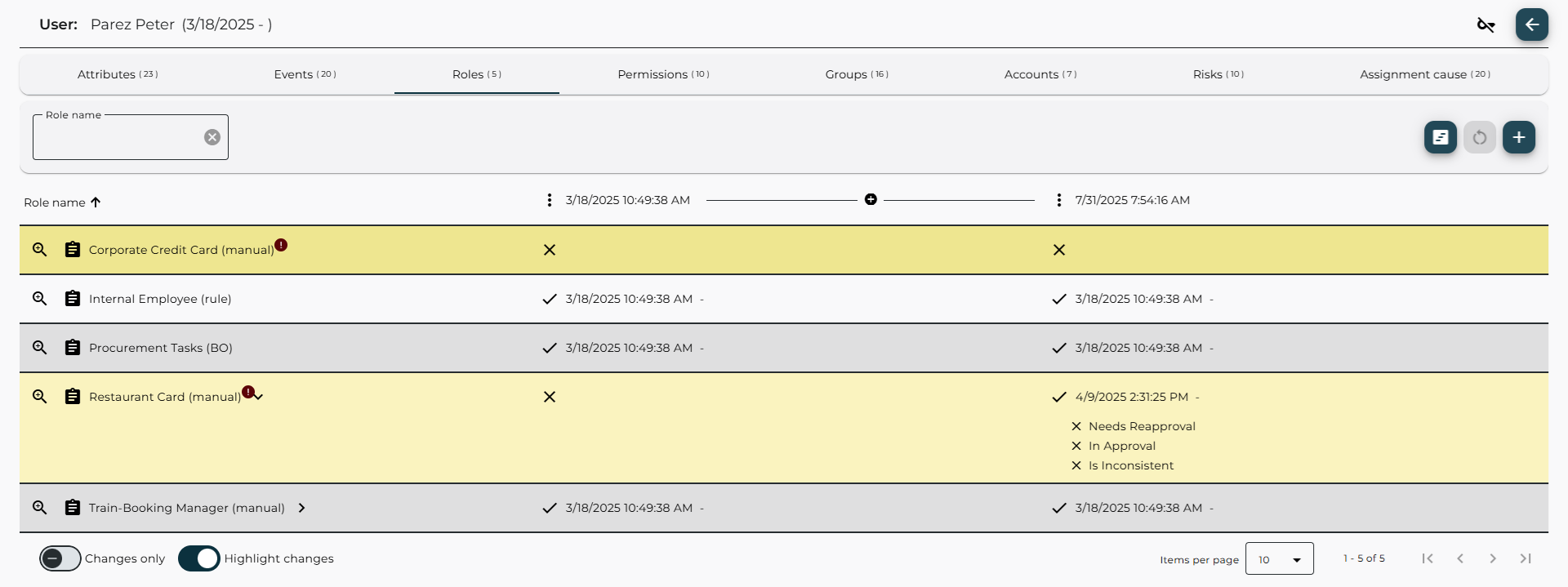Click the report note icon button
The image size is (1568, 587).
1440,137
